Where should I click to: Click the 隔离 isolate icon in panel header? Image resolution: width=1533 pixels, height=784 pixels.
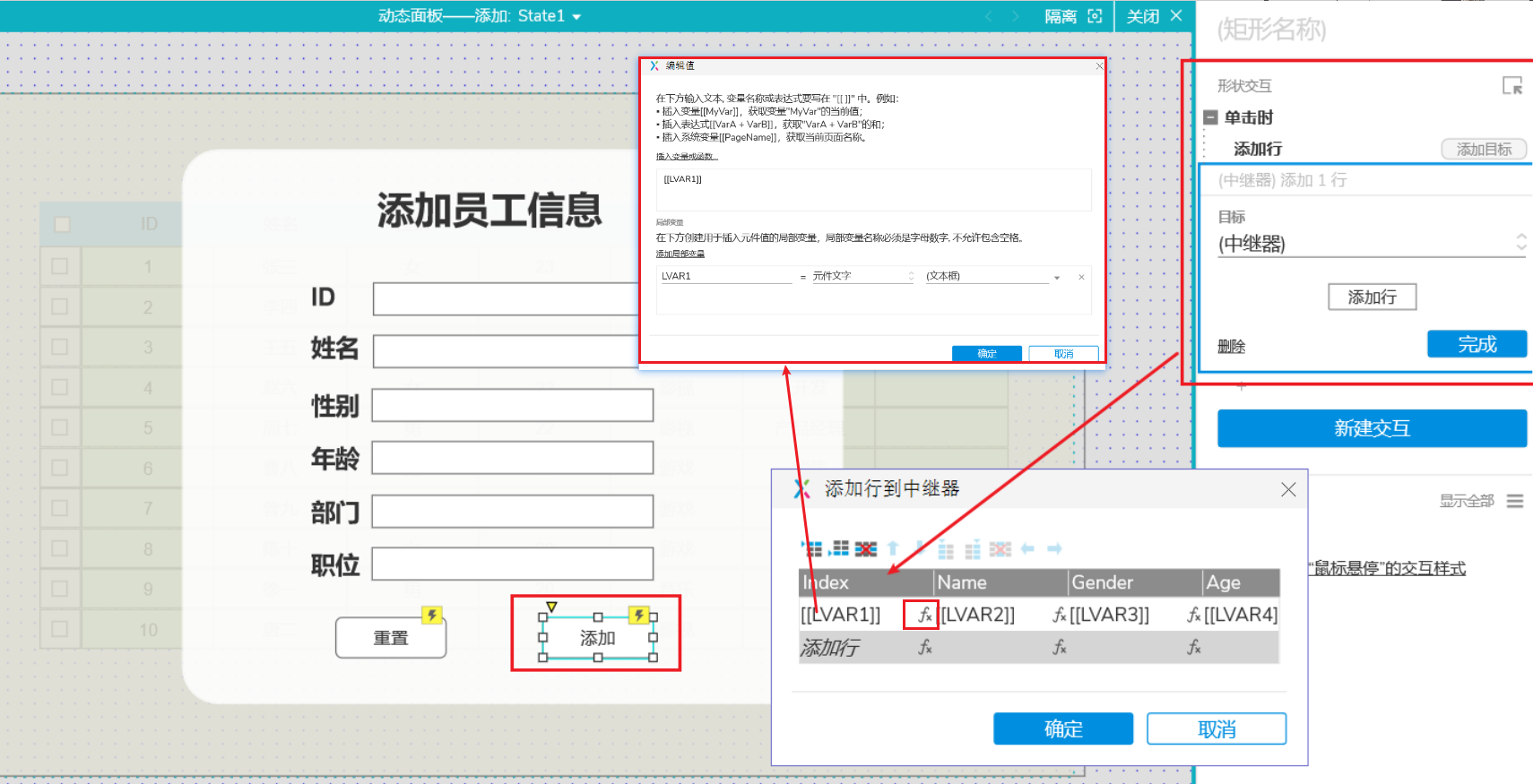pyautogui.click(x=1095, y=16)
